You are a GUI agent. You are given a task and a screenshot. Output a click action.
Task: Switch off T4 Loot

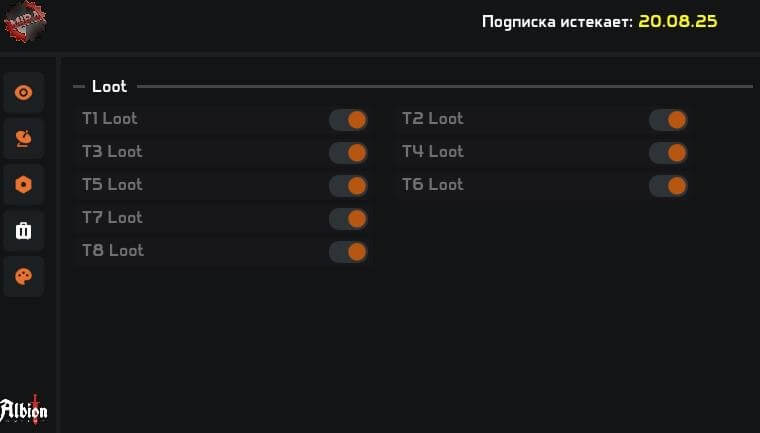pos(668,153)
